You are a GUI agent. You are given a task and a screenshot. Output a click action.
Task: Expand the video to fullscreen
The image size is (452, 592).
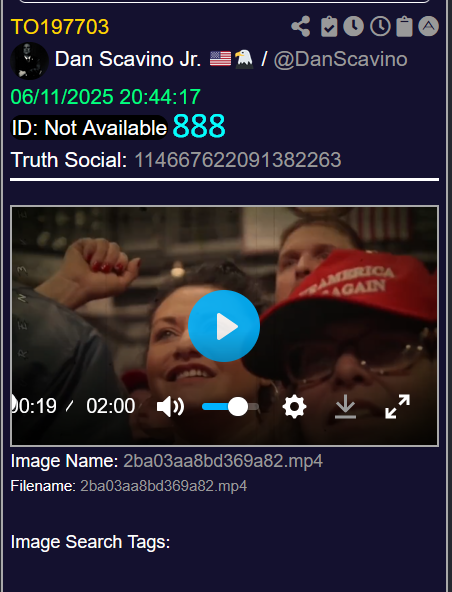(397, 407)
